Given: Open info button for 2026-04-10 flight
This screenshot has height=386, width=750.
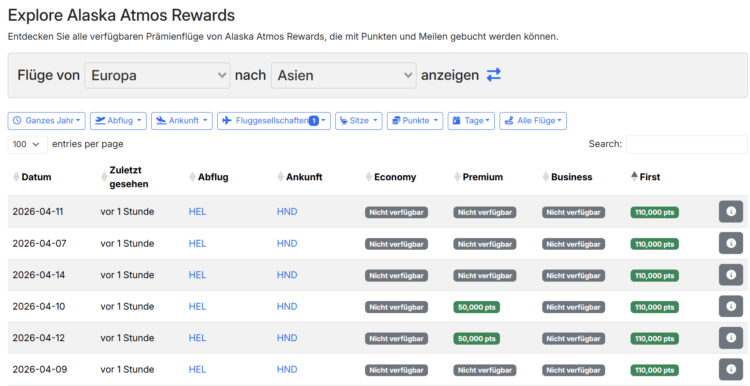Looking at the screenshot, I should (x=731, y=306).
